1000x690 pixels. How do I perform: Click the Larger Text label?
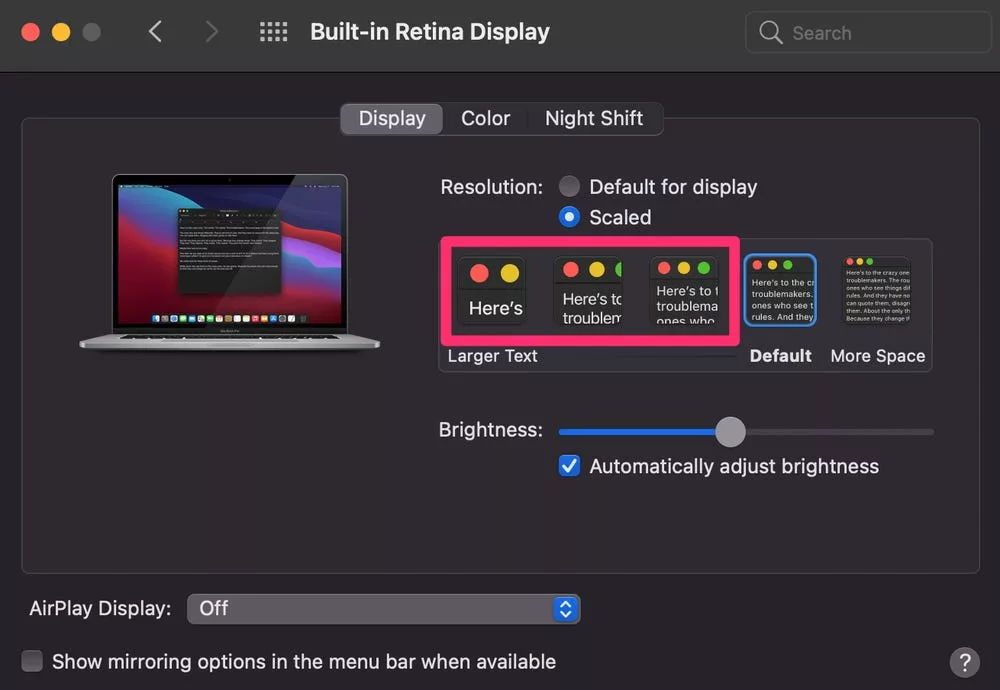(492, 355)
